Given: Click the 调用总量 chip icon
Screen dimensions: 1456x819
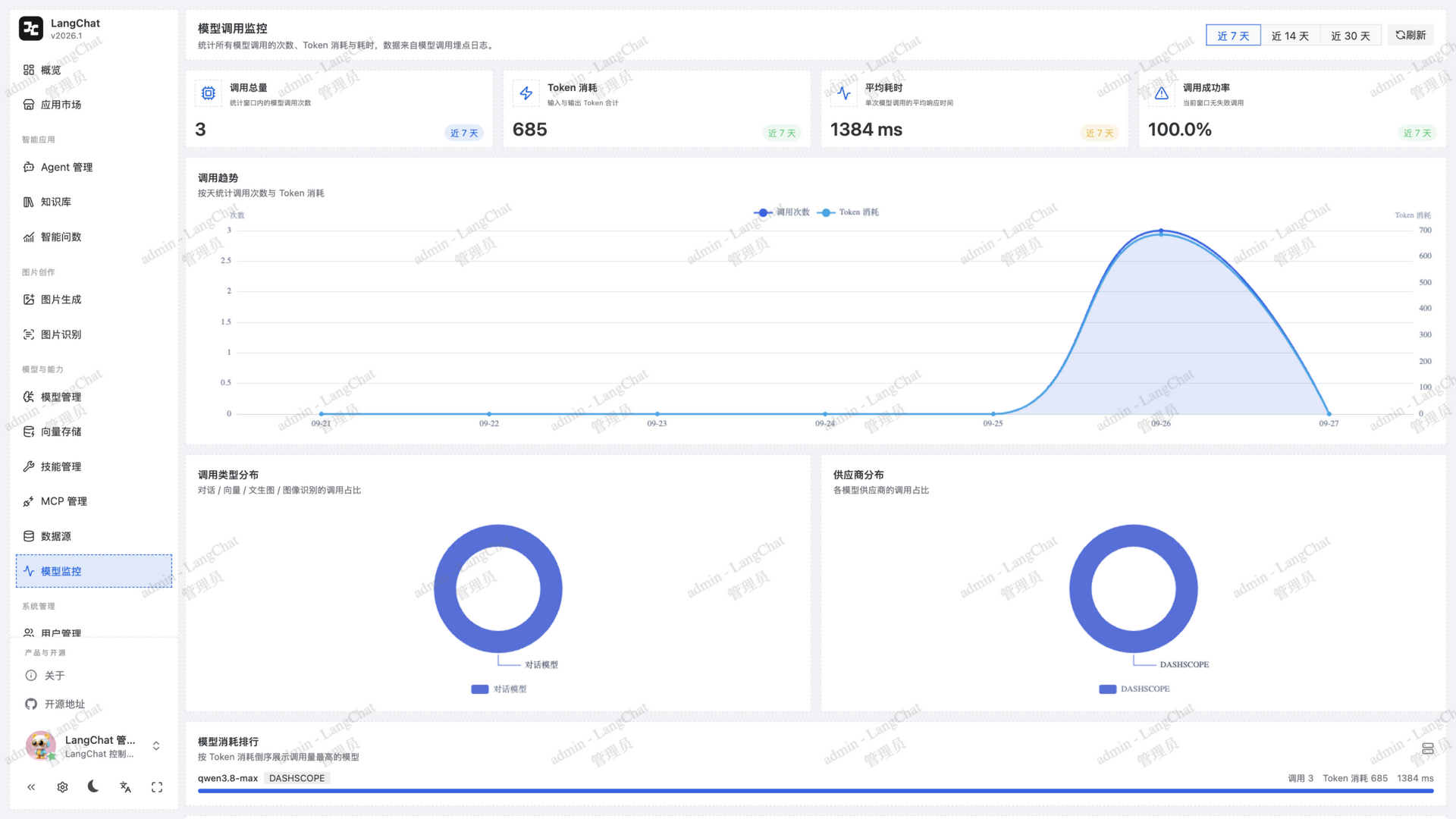Looking at the screenshot, I should pos(209,93).
